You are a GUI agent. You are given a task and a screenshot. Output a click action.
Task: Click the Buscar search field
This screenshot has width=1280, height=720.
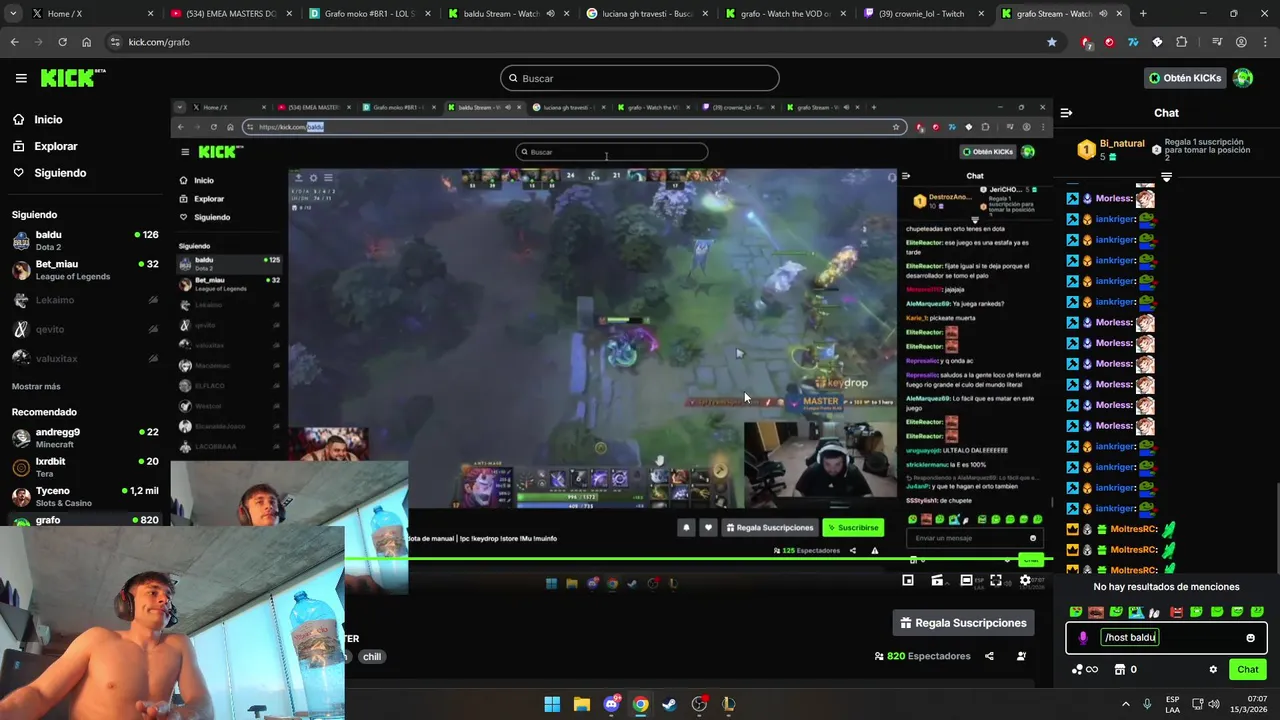tap(640, 78)
